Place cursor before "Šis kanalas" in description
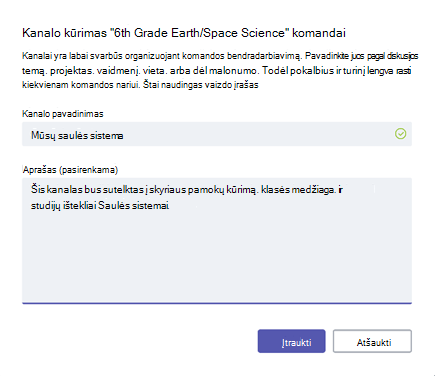This screenshot has width=435, height=376. [31, 189]
